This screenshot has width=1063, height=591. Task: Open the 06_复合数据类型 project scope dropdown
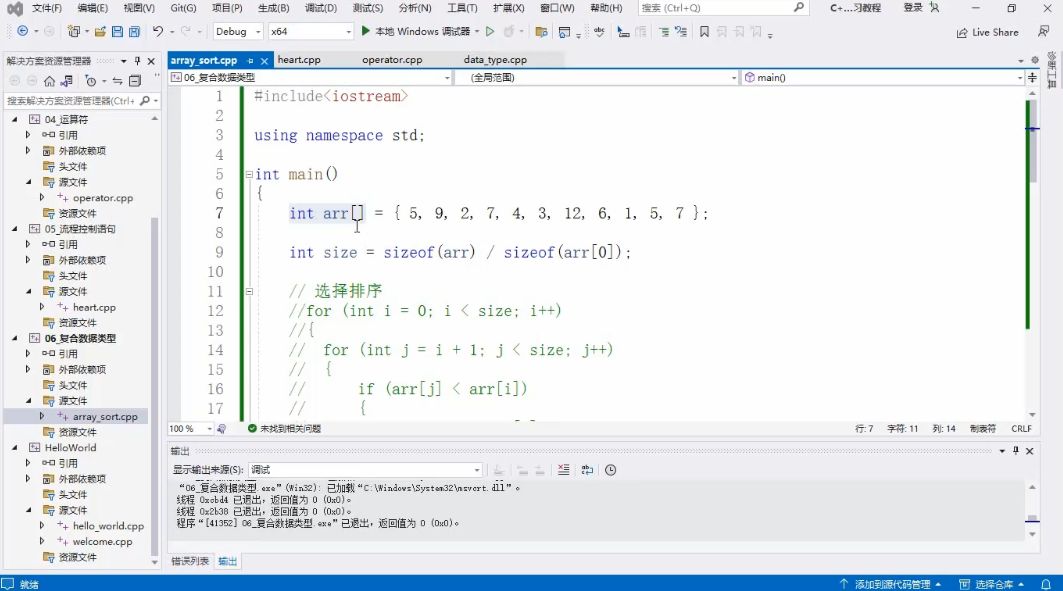tap(310, 77)
